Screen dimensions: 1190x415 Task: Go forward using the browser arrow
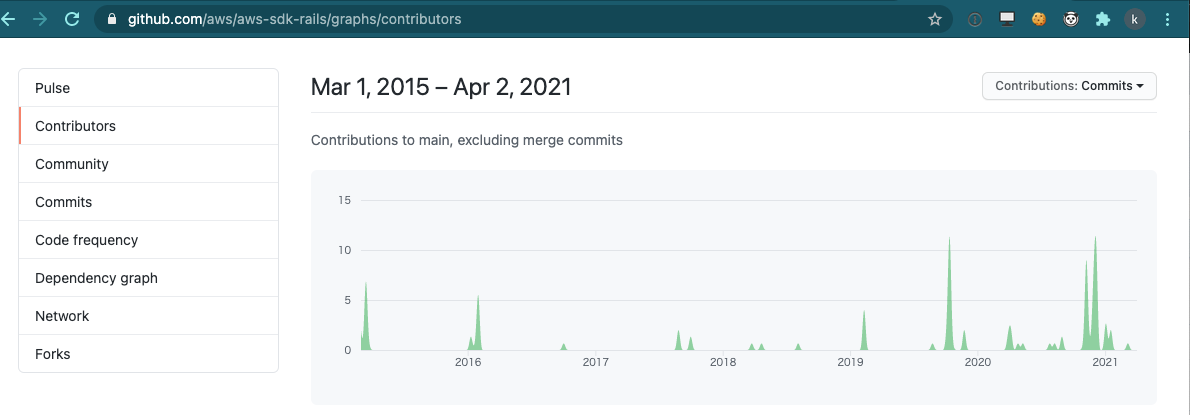point(39,19)
